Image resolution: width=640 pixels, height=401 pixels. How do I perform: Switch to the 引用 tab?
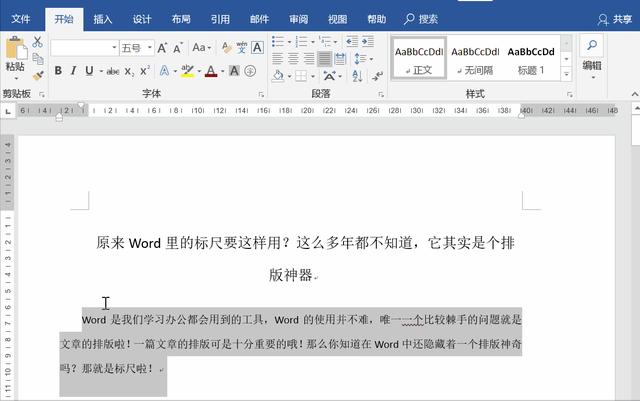[x=220, y=19]
